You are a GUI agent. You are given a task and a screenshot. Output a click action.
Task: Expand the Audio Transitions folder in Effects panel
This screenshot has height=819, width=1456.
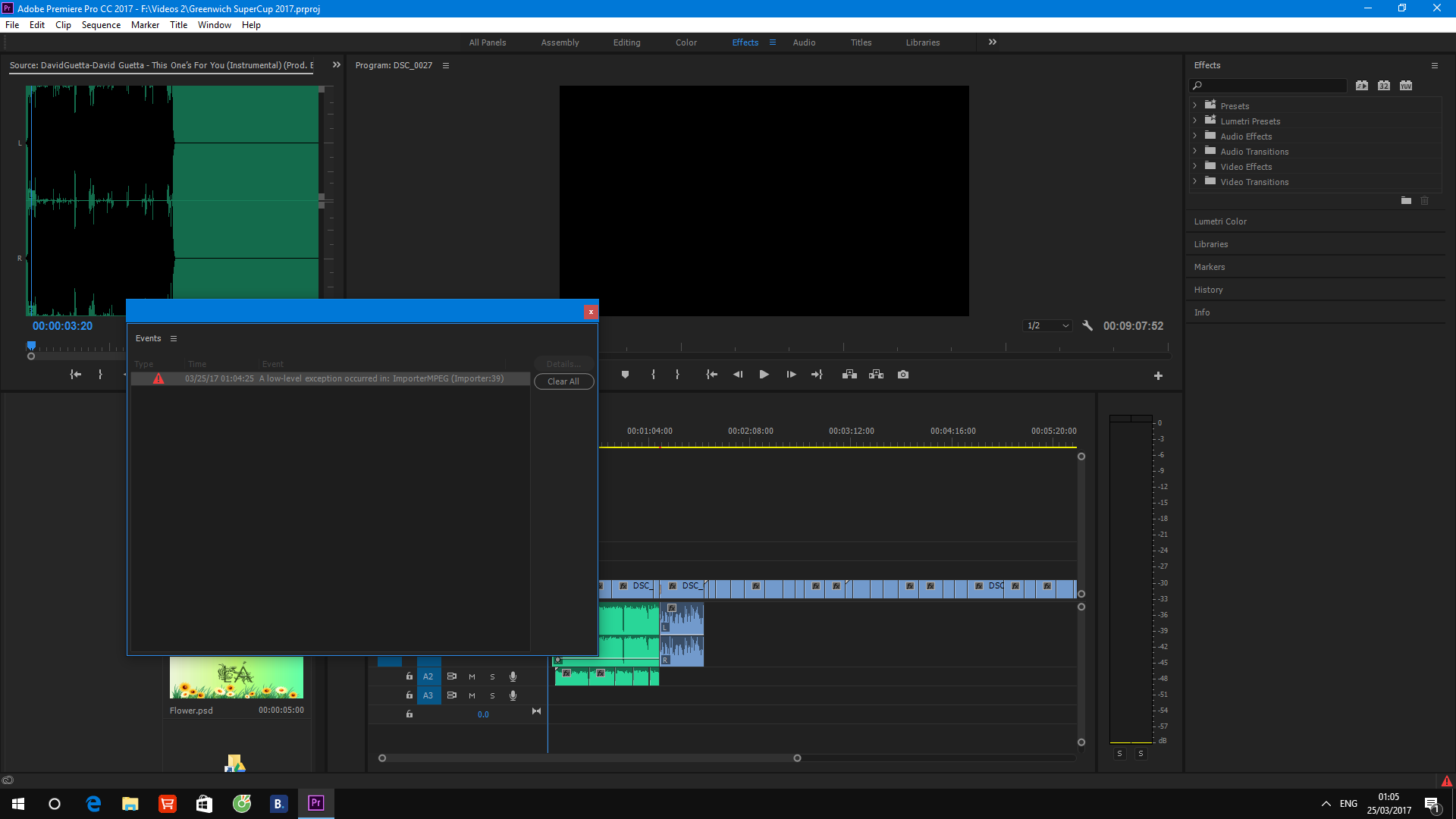1196,151
